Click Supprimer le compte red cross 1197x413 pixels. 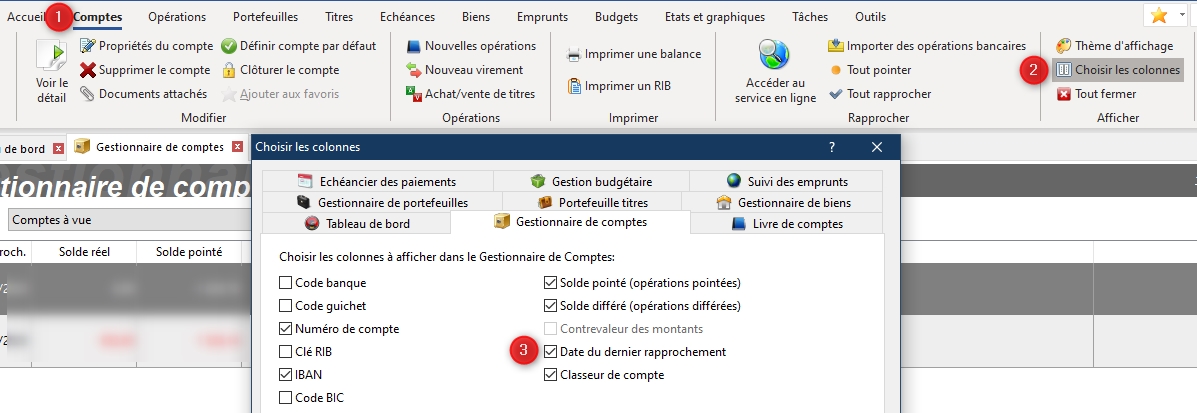[88, 70]
